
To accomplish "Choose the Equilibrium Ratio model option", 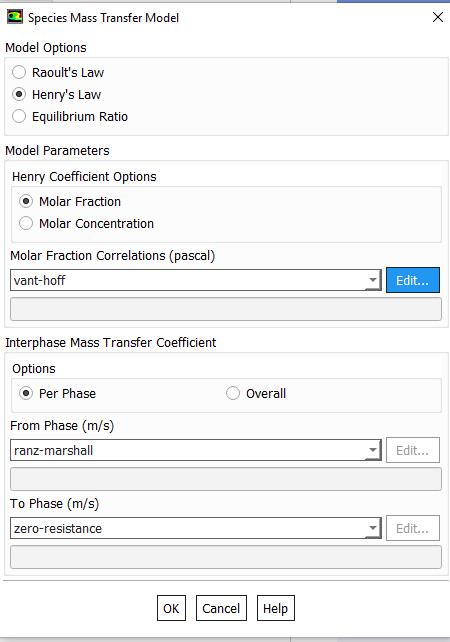I will tap(19, 116).
